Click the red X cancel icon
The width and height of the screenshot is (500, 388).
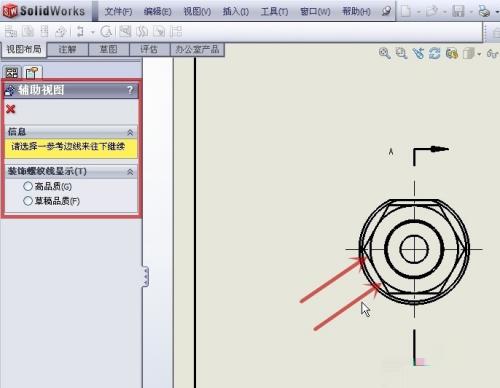(11, 109)
